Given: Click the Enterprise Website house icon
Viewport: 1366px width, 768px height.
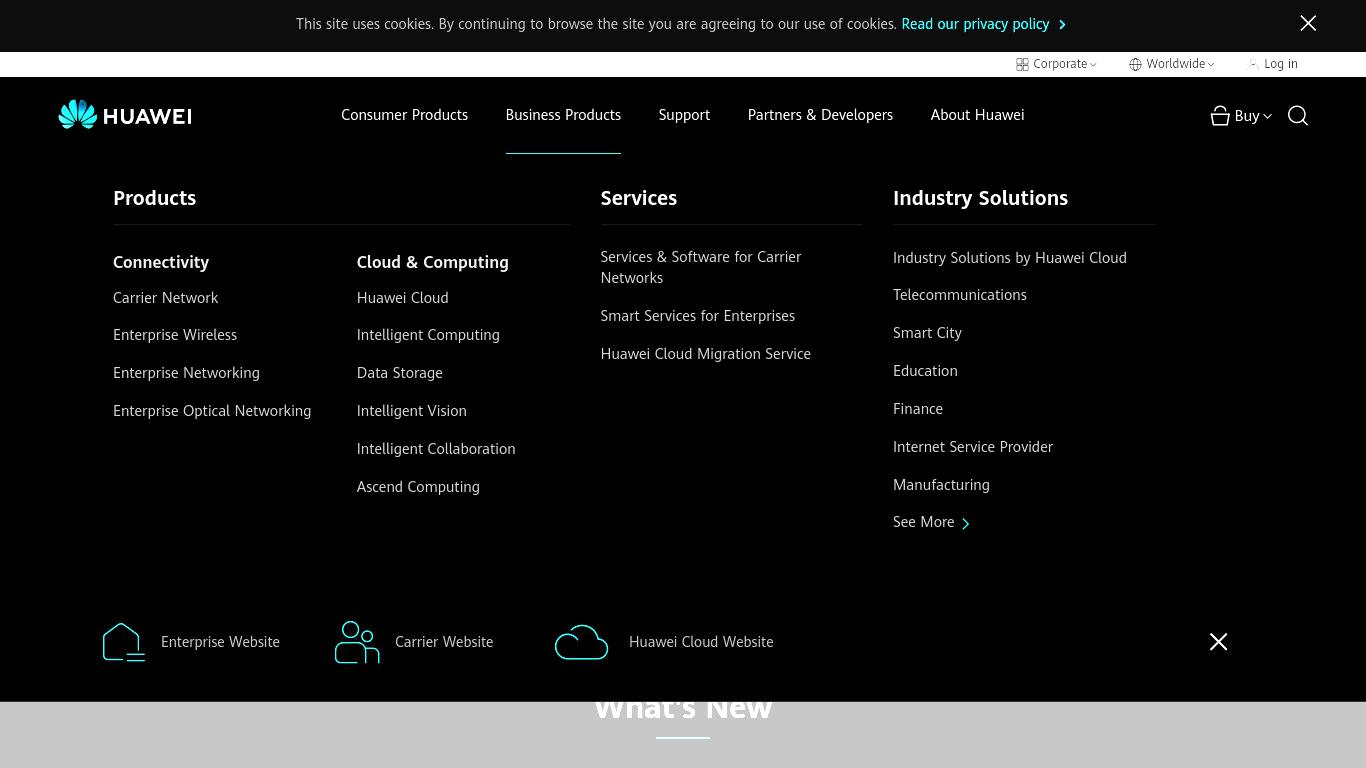Looking at the screenshot, I should click(124, 642).
